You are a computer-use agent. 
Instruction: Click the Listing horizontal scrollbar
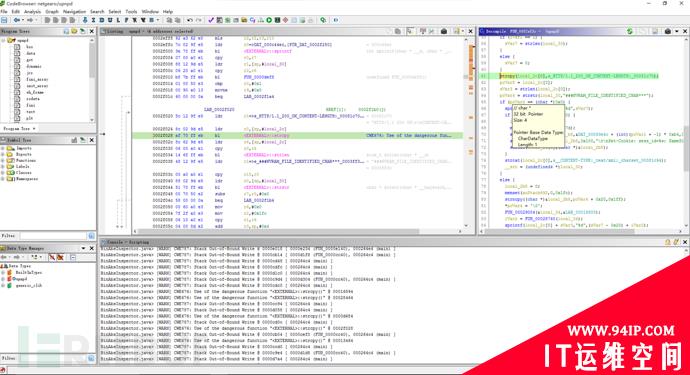pos(298,231)
